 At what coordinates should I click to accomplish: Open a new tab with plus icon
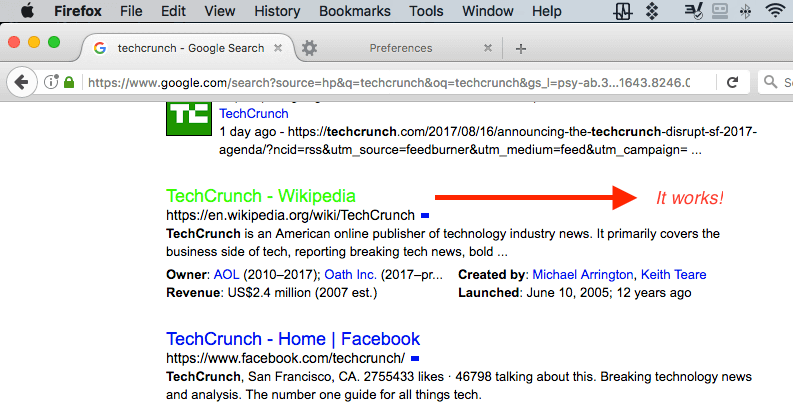coord(520,48)
